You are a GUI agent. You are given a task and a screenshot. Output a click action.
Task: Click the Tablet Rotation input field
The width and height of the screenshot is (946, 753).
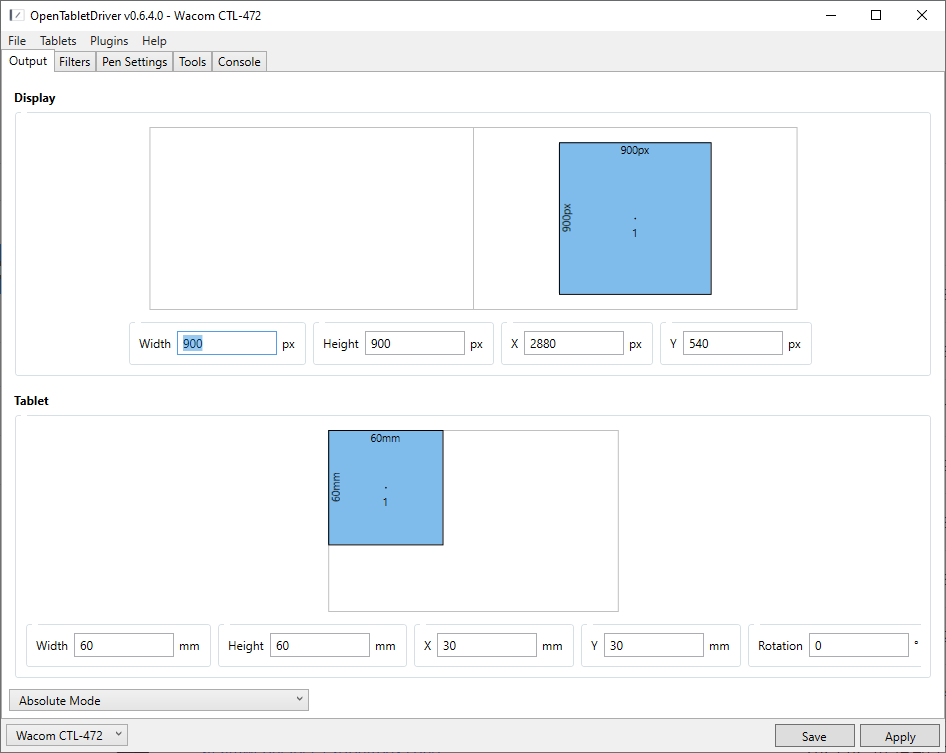coord(858,646)
